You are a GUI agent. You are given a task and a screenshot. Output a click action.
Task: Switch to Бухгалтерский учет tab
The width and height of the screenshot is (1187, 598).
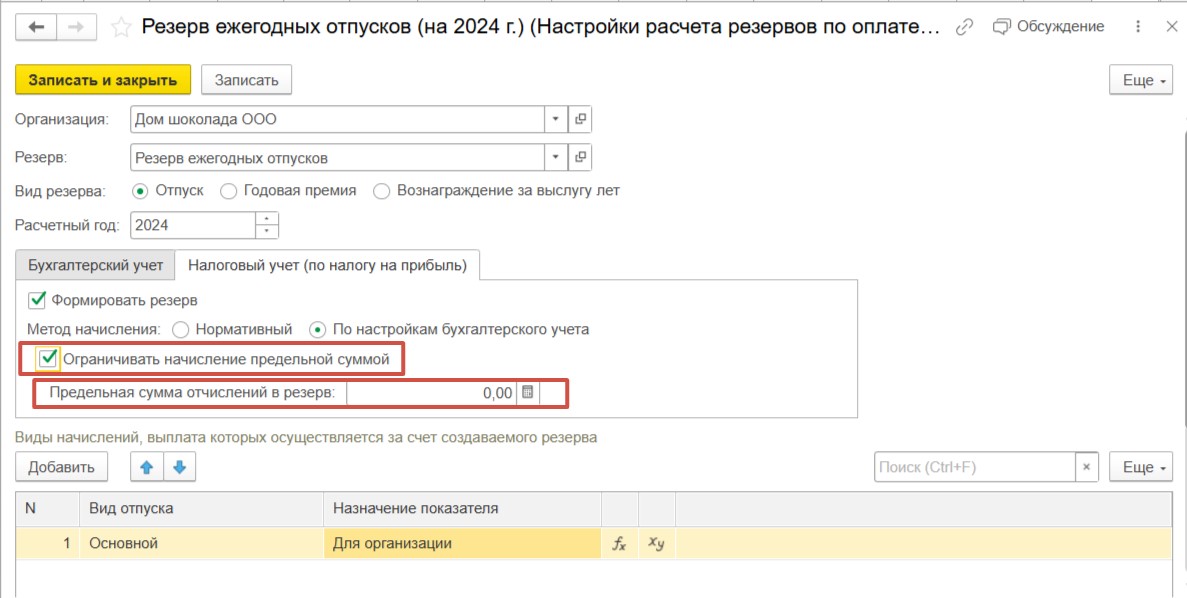[x=95, y=266]
